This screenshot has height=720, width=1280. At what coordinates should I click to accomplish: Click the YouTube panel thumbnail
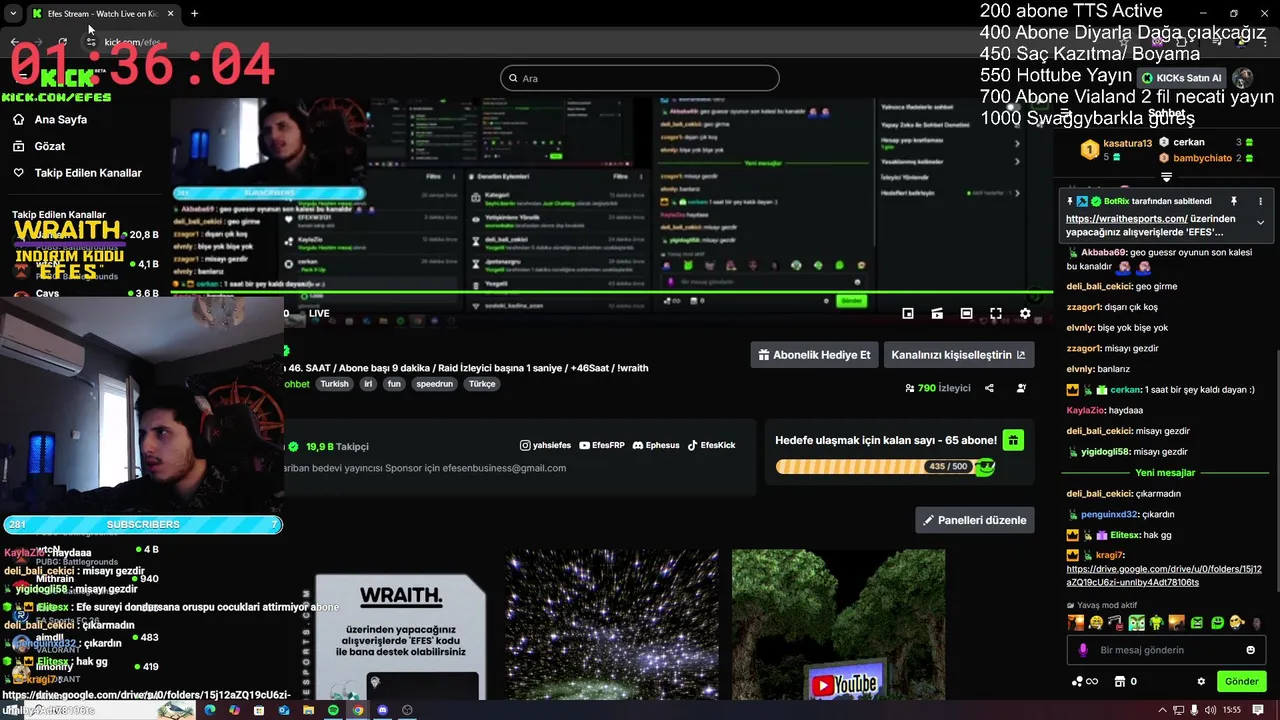click(x=838, y=624)
